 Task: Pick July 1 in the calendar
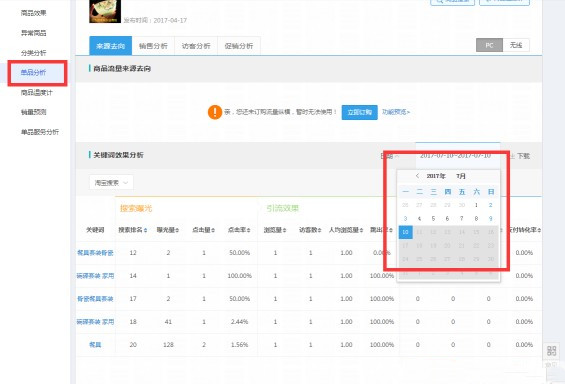pyautogui.click(x=476, y=205)
